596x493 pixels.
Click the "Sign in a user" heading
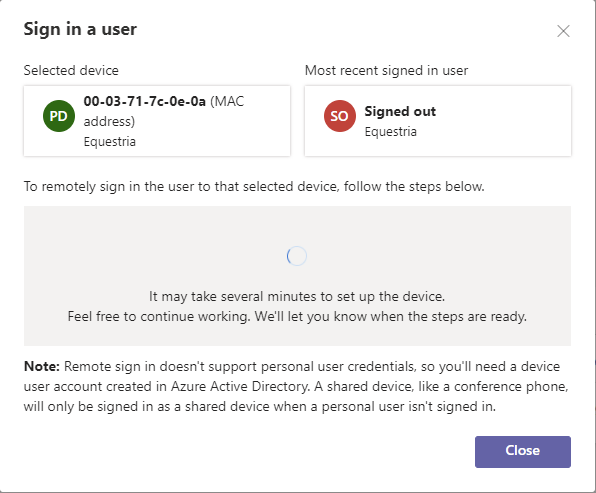[x=80, y=30]
